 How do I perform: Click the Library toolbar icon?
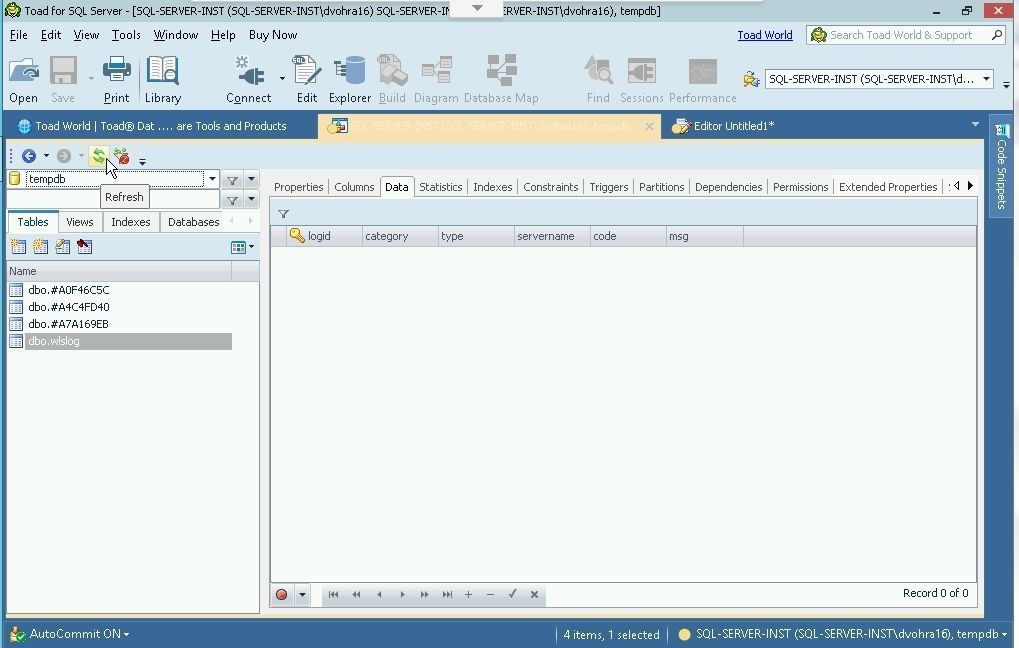[162, 79]
